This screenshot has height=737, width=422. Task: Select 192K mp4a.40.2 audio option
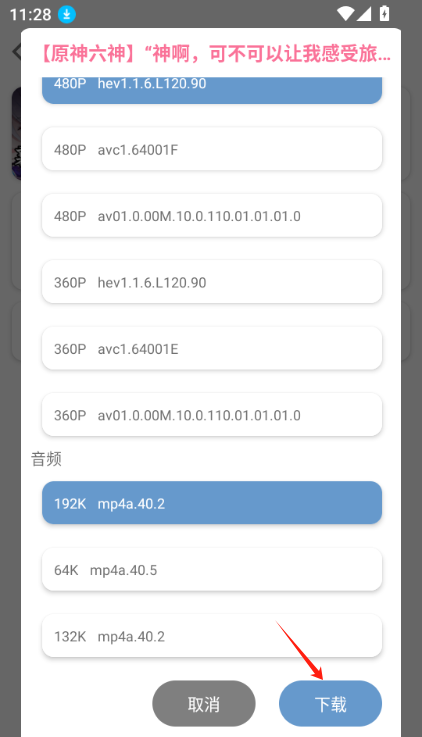pos(212,503)
